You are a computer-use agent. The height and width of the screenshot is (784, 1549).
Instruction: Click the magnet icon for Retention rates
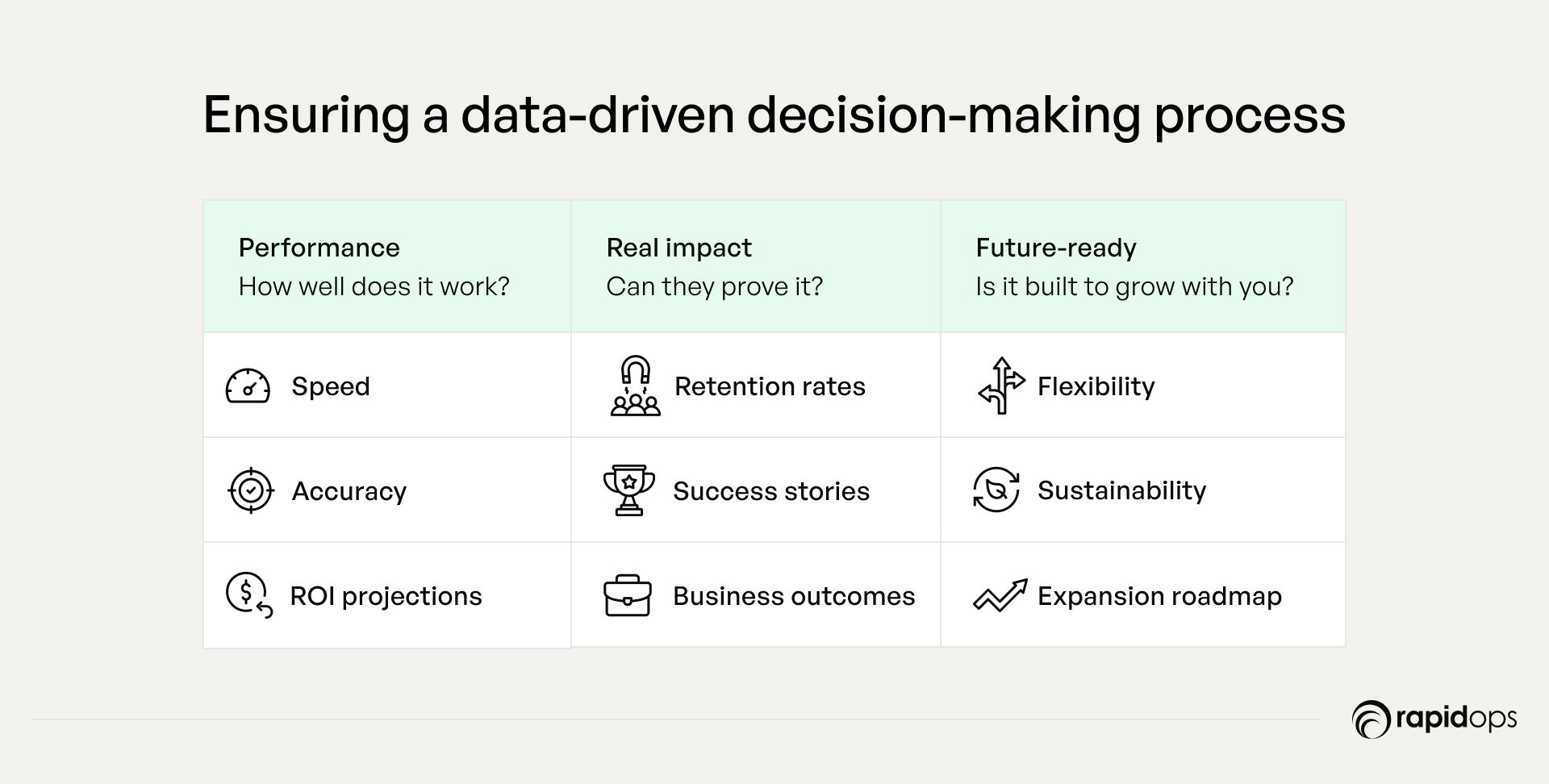pos(635,386)
